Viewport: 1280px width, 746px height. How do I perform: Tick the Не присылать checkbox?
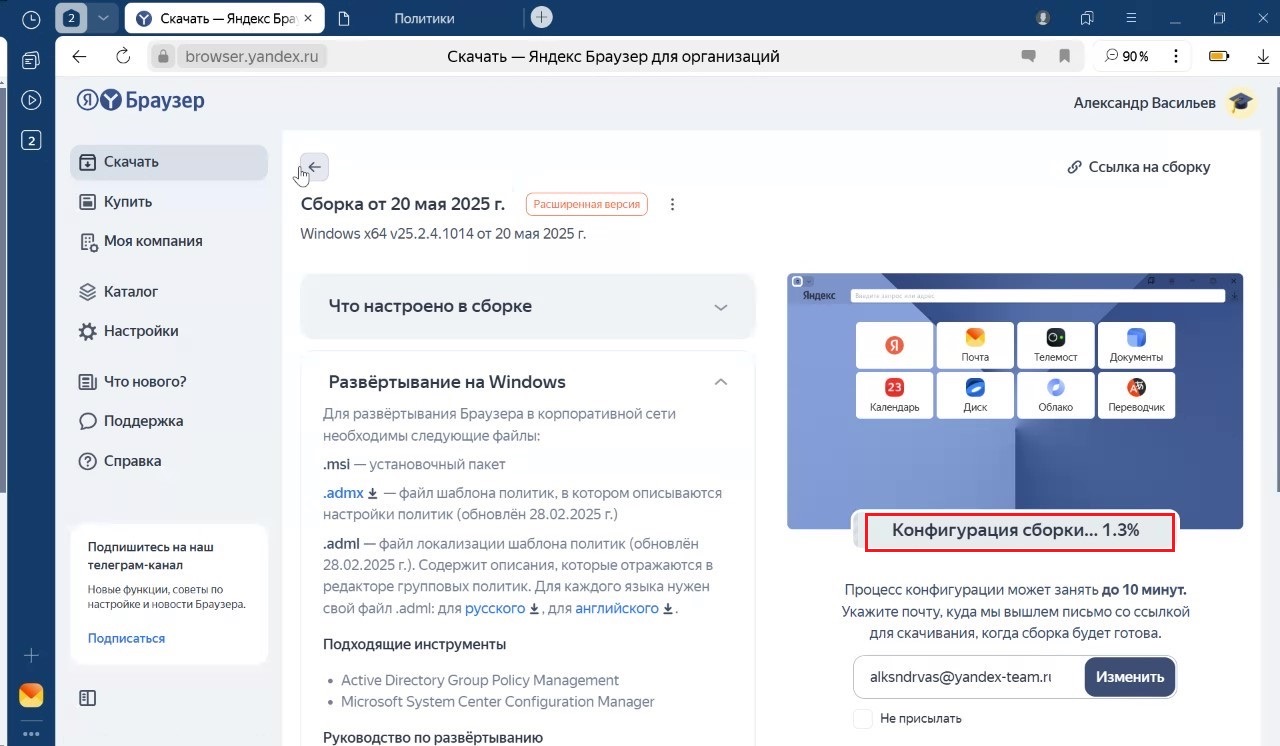[x=862, y=718]
